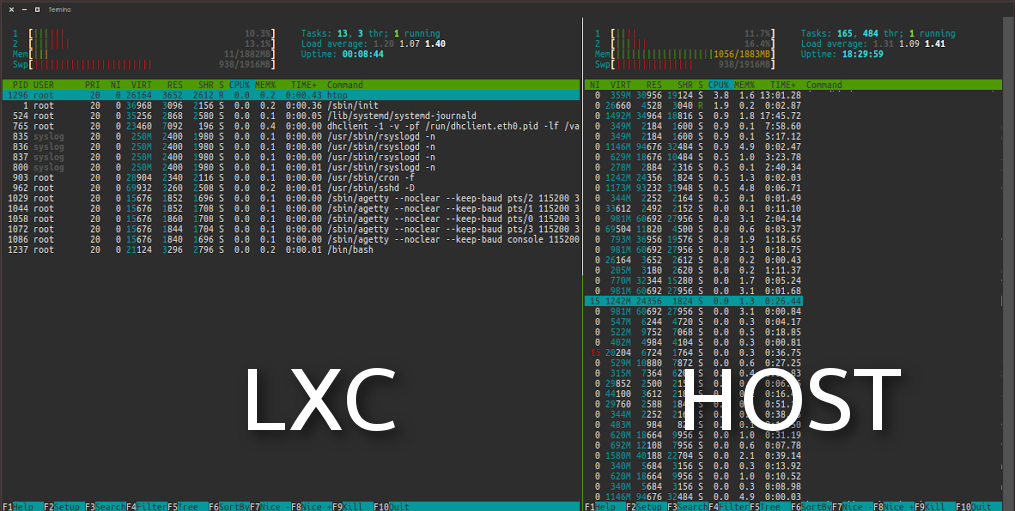Toggle F5 Tree view in HOST pane

765,506
